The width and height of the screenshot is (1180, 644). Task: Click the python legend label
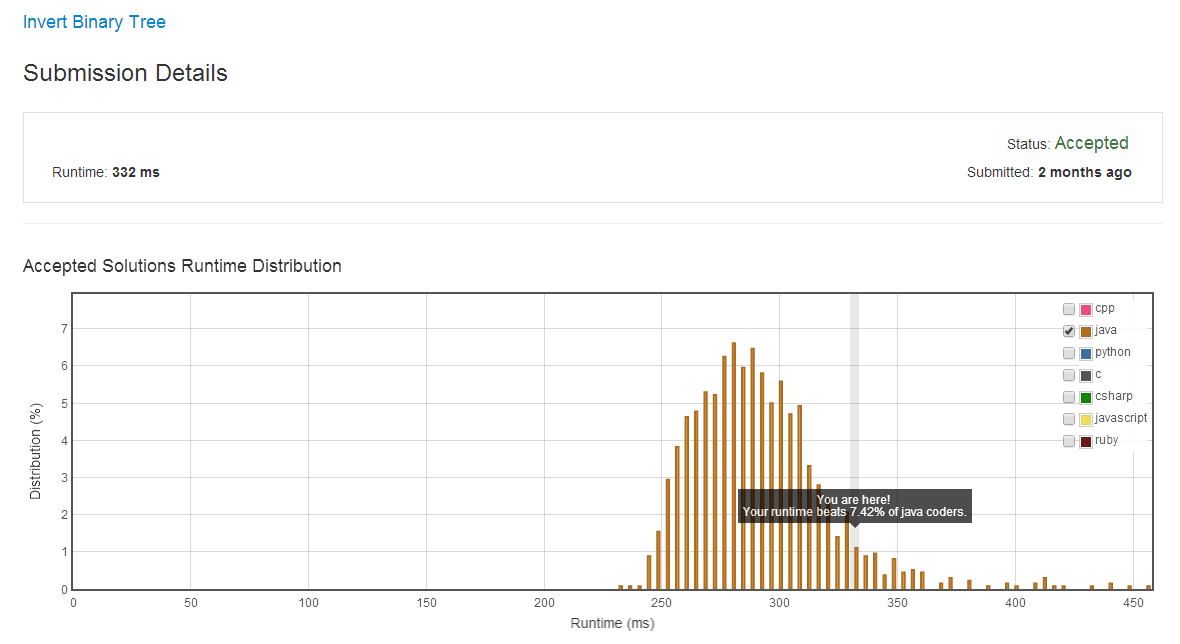(x=1112, y=352)
